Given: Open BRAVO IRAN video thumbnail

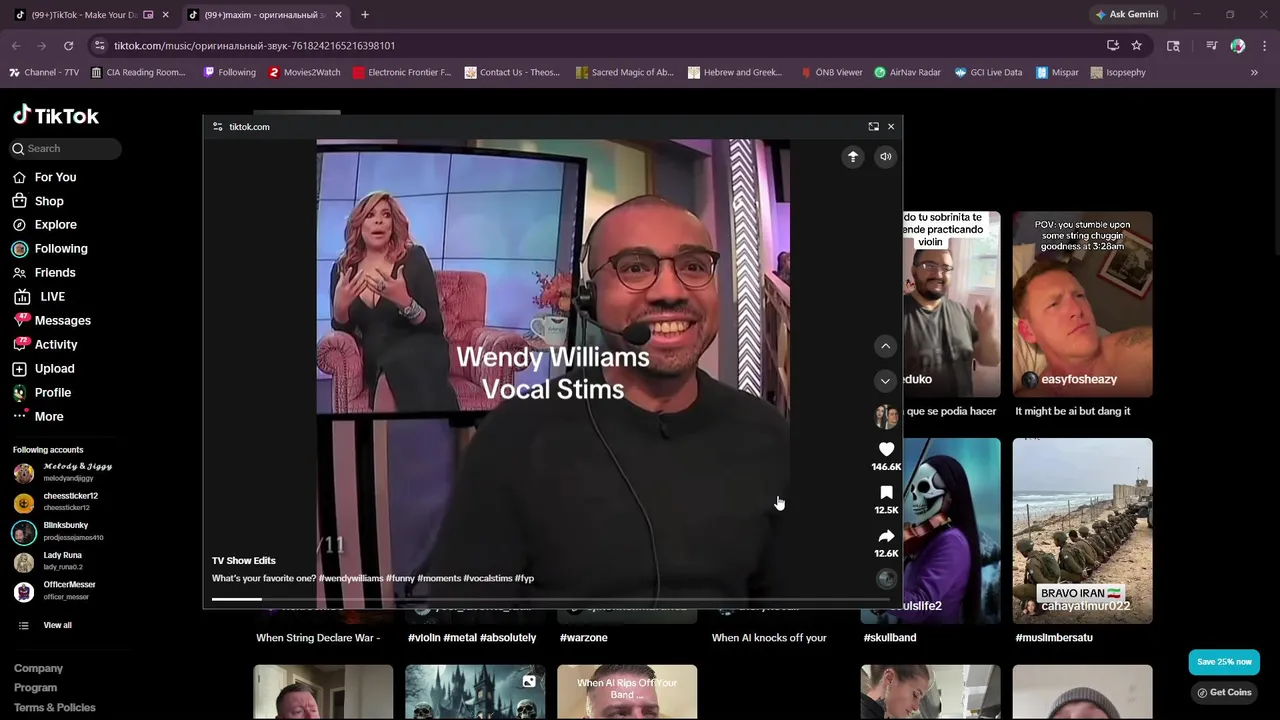Looking at the screenshot, I should pos(1082,531).
